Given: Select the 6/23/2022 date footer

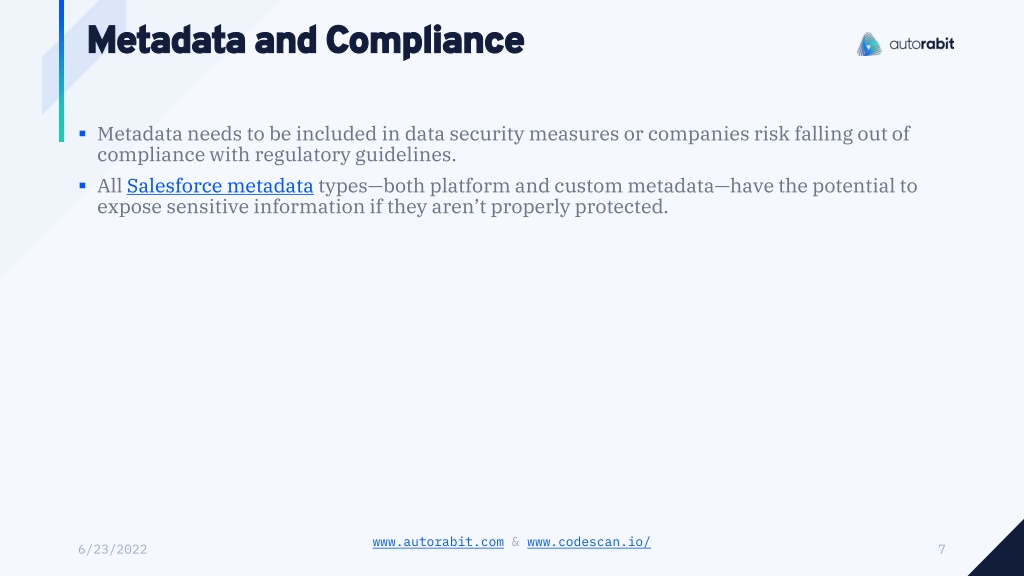Looking at the screenshot, I should pyautogui.click(x=112, y=549).
